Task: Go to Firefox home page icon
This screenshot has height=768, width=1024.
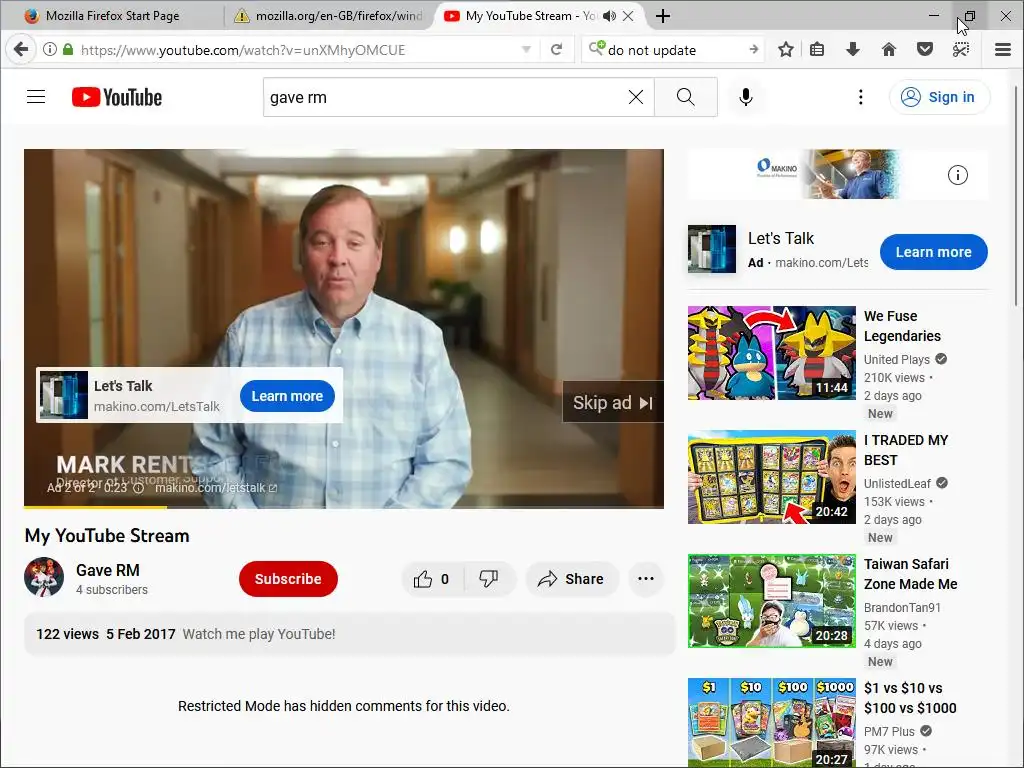Action: pos(889,50)
